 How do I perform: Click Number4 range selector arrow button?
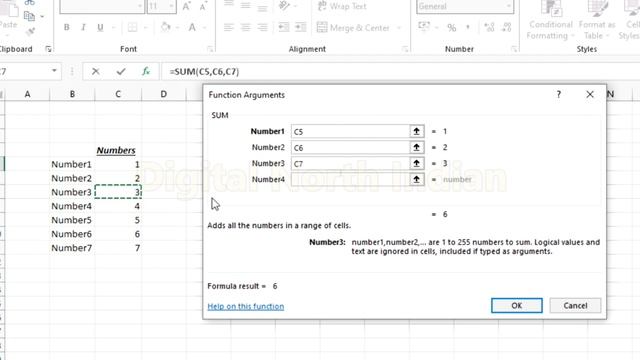pos(416,179)
